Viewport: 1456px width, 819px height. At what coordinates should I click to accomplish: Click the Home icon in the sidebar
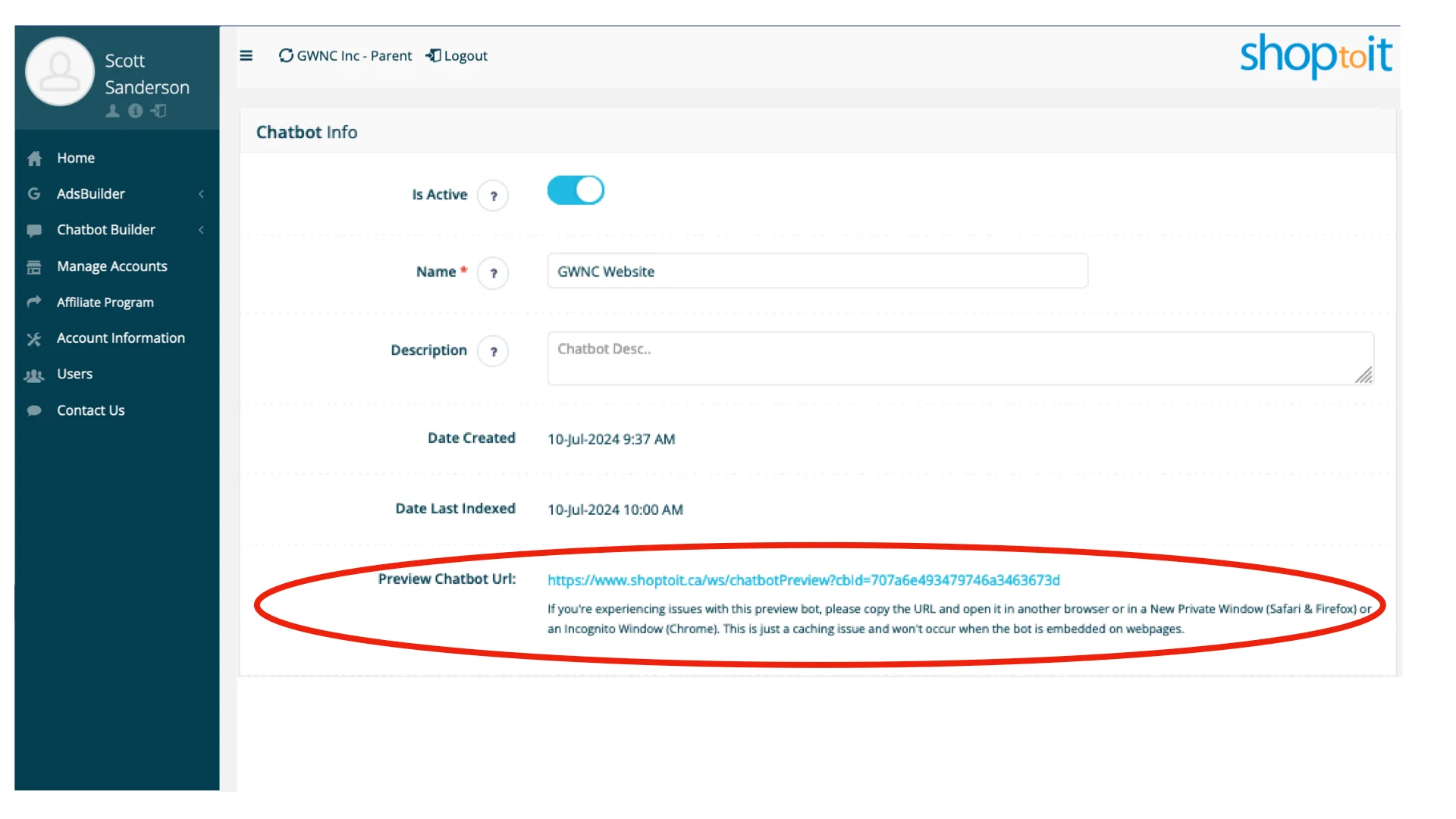(34, 158)
